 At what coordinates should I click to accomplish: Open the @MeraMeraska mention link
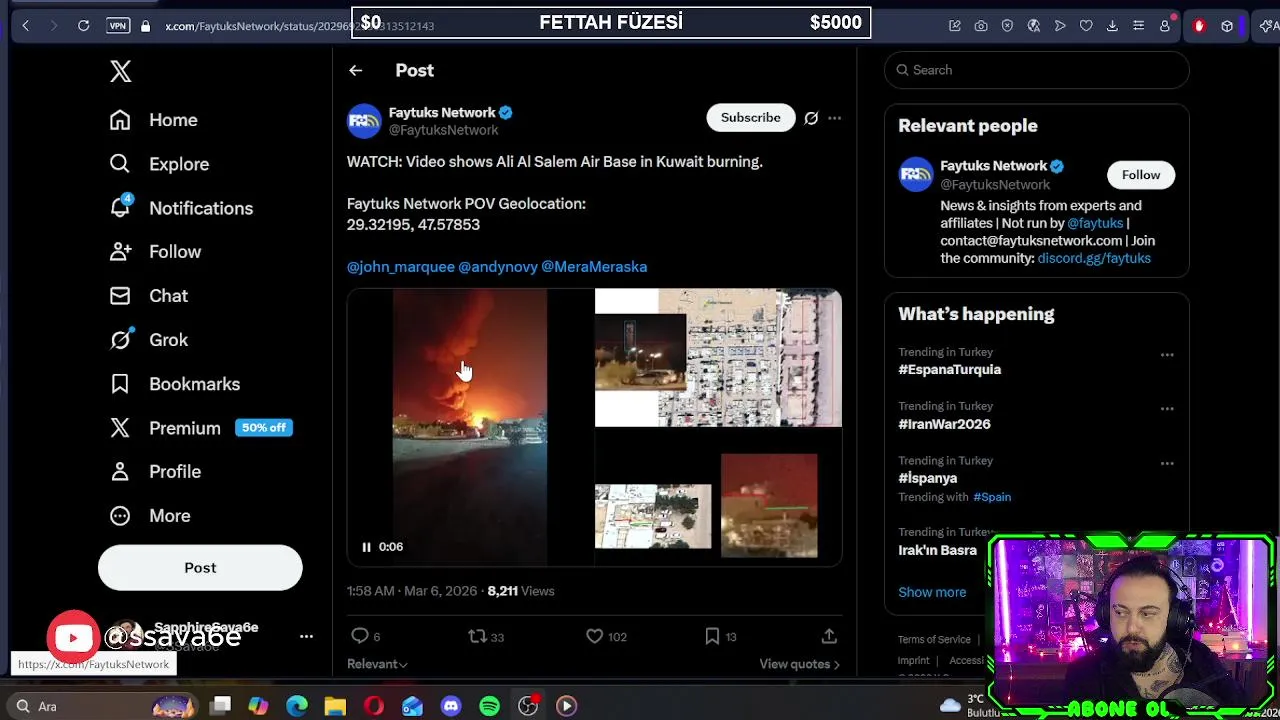[x=594, y=267]
